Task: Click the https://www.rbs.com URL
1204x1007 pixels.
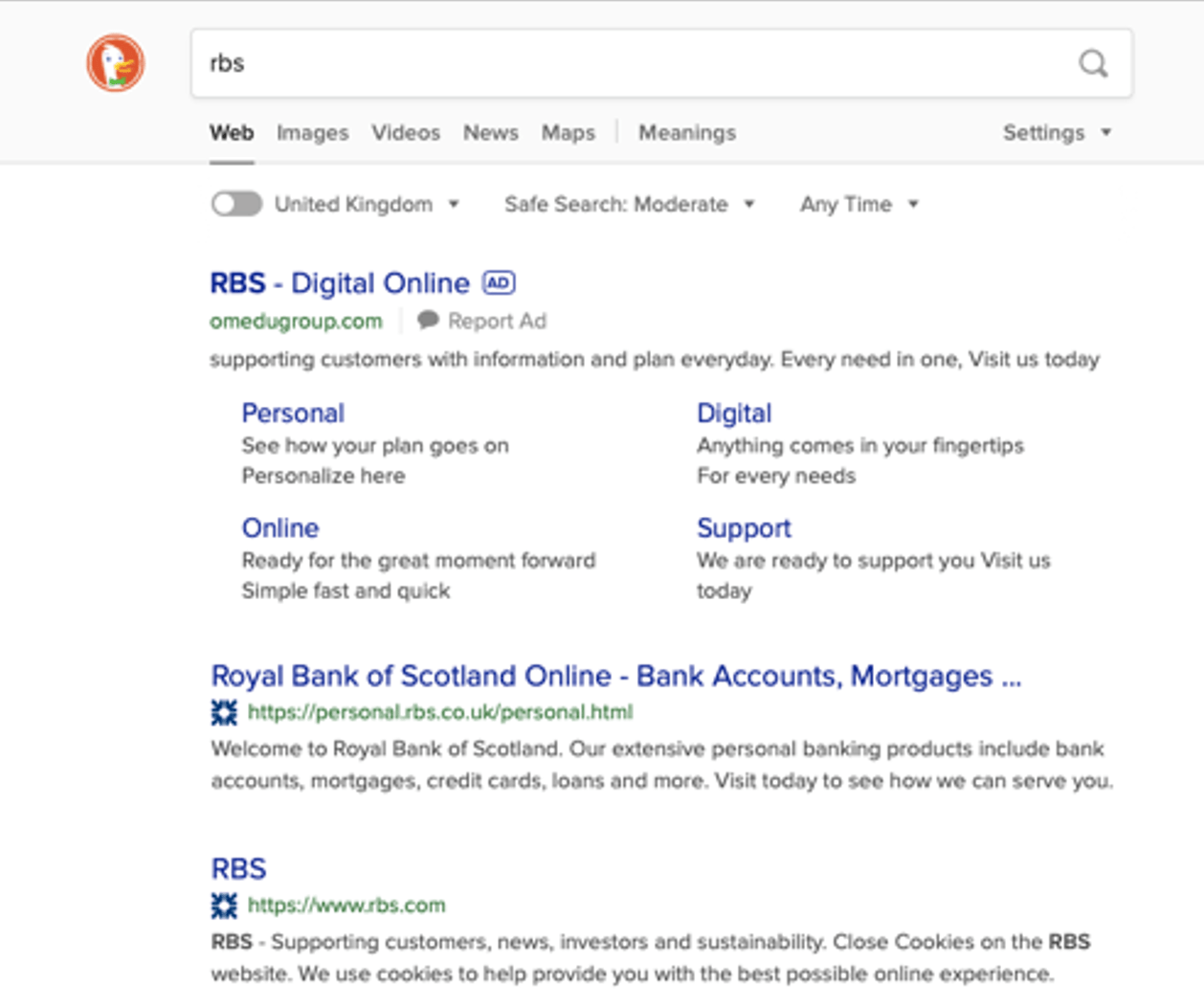Action: (x=346, y=906)
